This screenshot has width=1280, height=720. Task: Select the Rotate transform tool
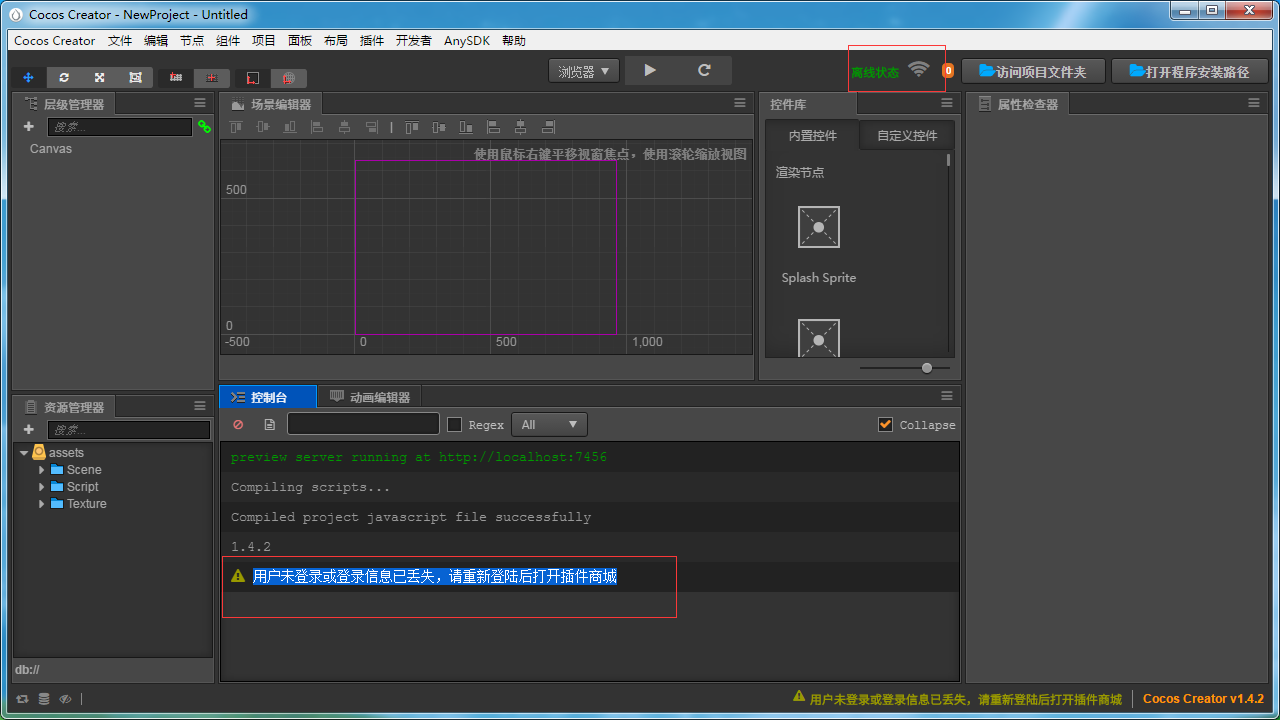click(x=64, y=77)
